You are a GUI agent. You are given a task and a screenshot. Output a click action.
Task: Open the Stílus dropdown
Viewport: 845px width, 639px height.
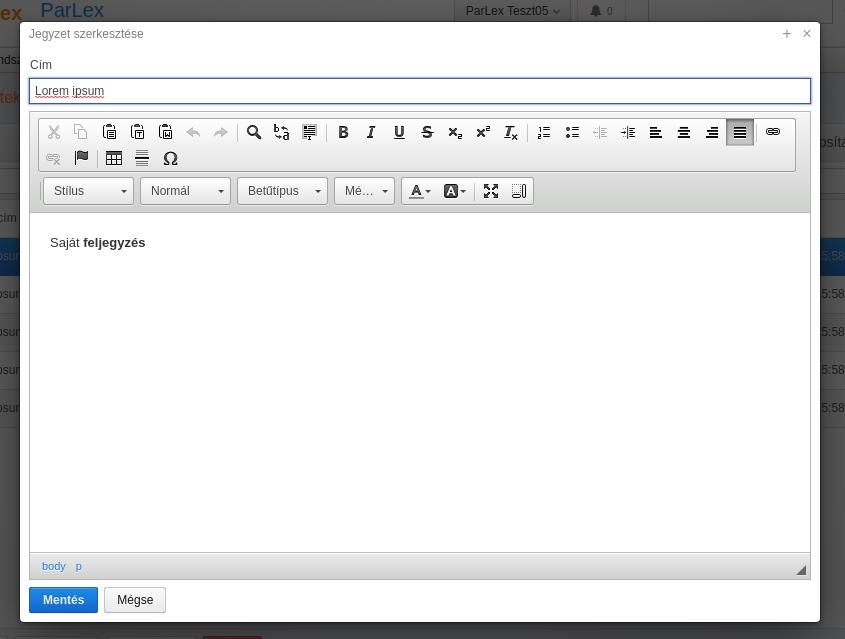click(88, 191)
